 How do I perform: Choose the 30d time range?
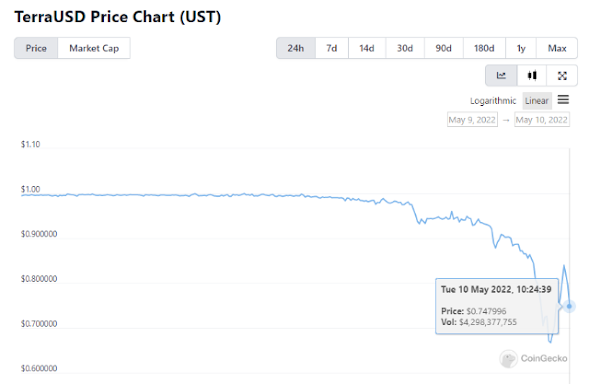pyautogui.click(x=405, y=48)
